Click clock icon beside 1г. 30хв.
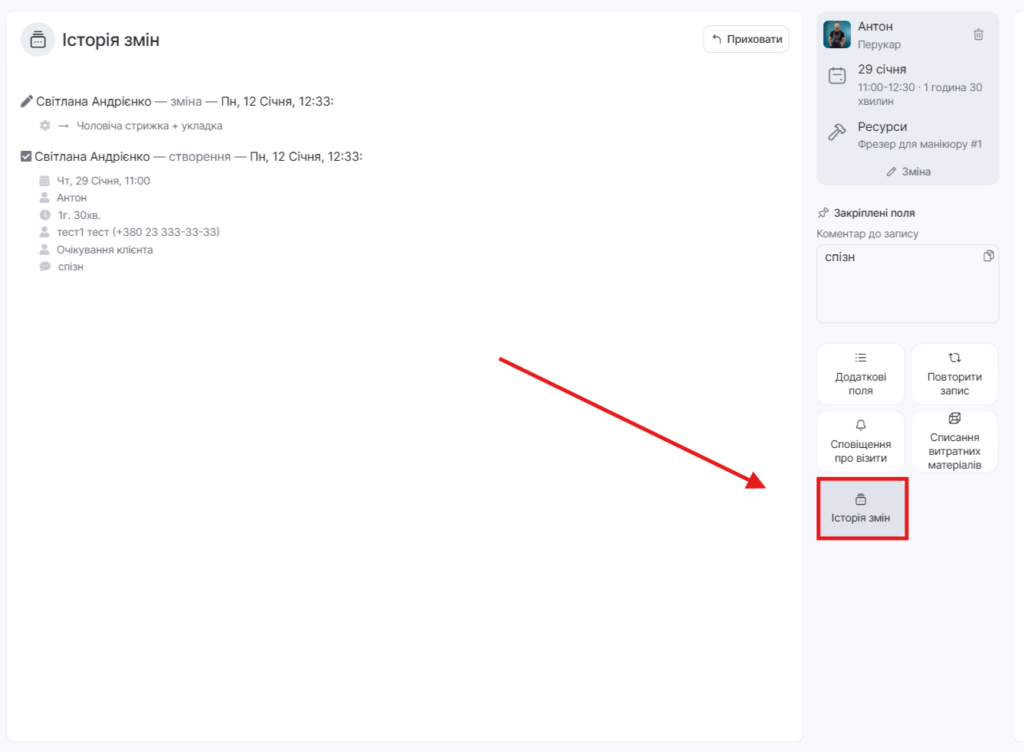The height and width of the screenshot is (752, 1024). coord(44,215)
